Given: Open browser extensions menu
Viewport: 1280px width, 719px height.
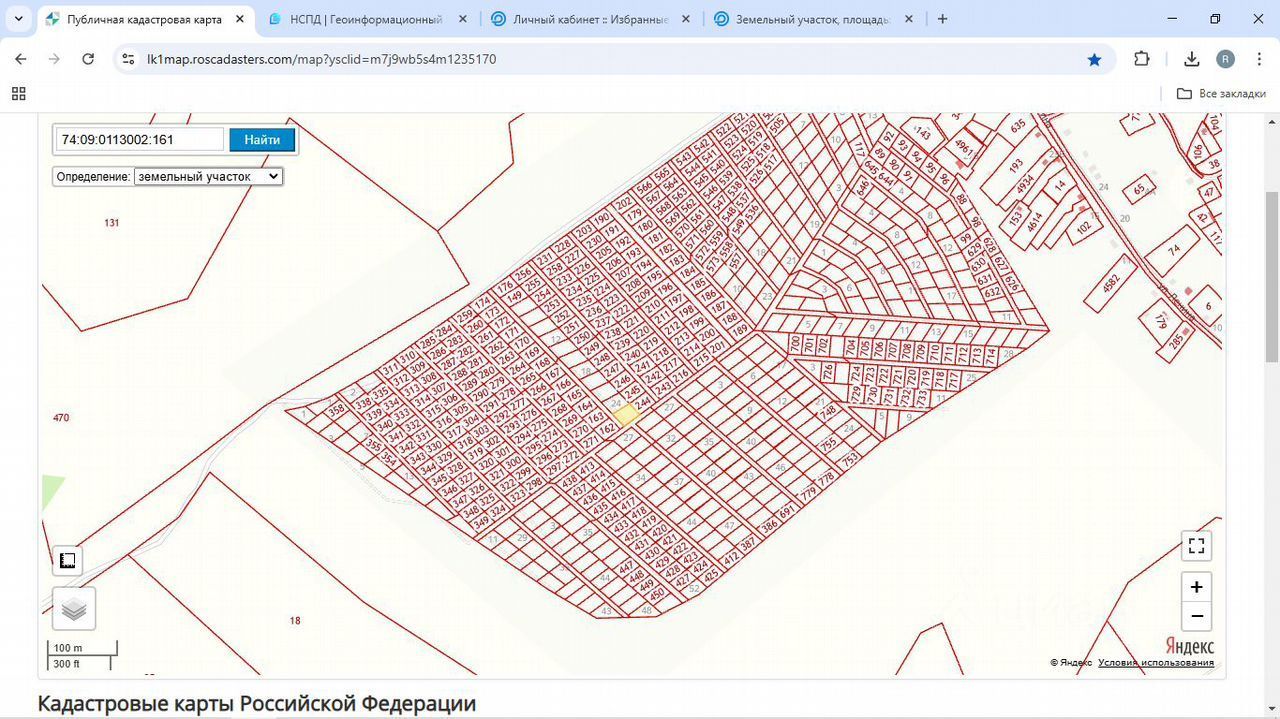Looking at the screenshot, I should [x=1142, y=59].
